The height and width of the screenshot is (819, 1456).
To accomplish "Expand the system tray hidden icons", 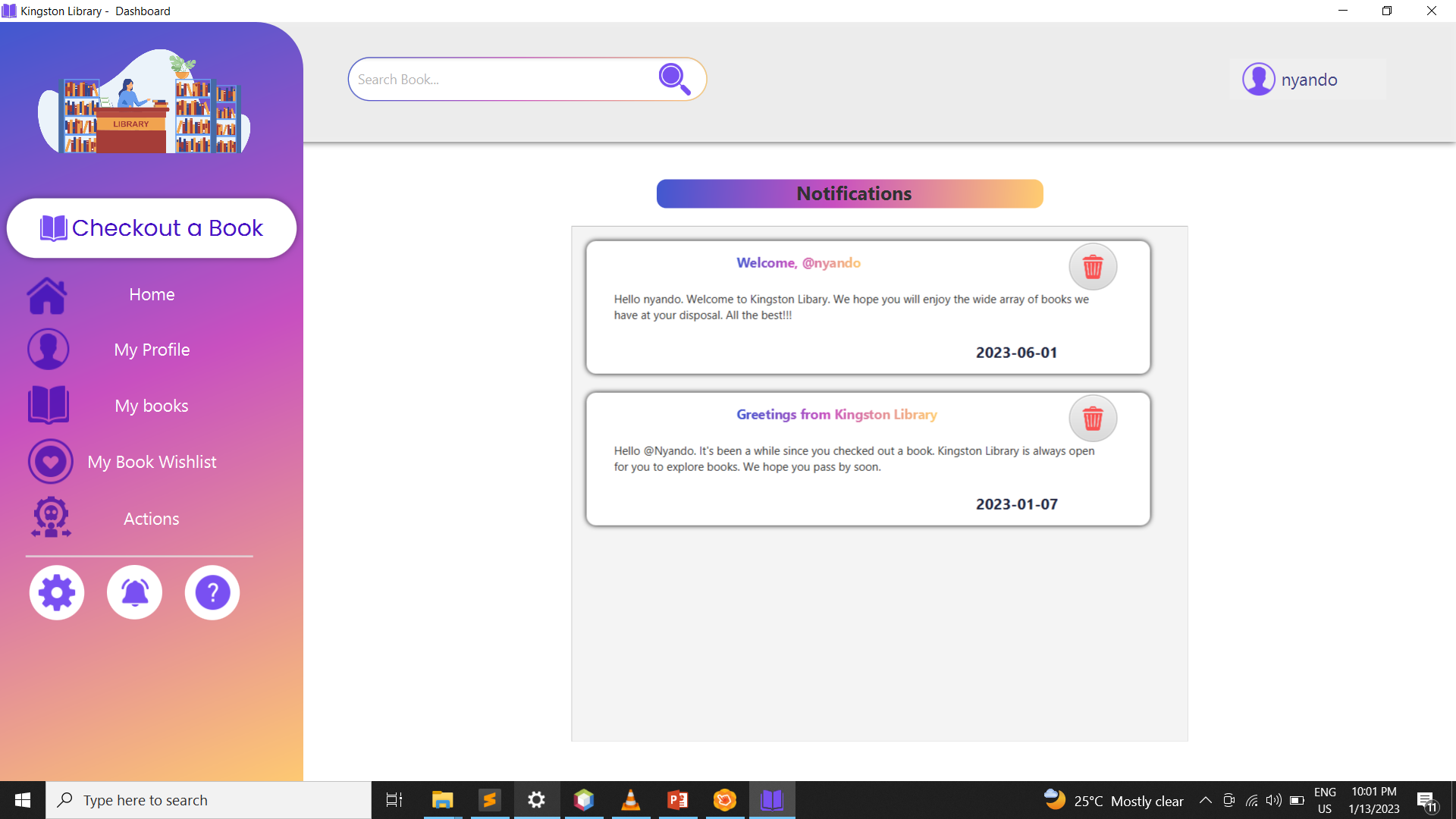I will pos(1205,799).
